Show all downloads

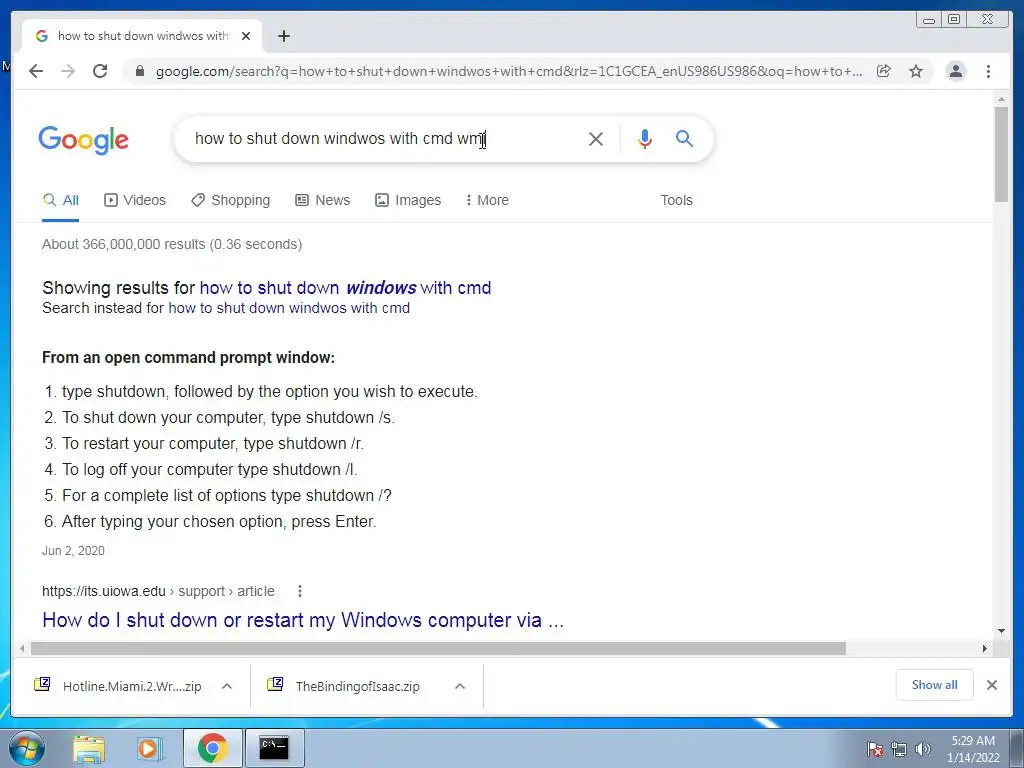point(935,684)
